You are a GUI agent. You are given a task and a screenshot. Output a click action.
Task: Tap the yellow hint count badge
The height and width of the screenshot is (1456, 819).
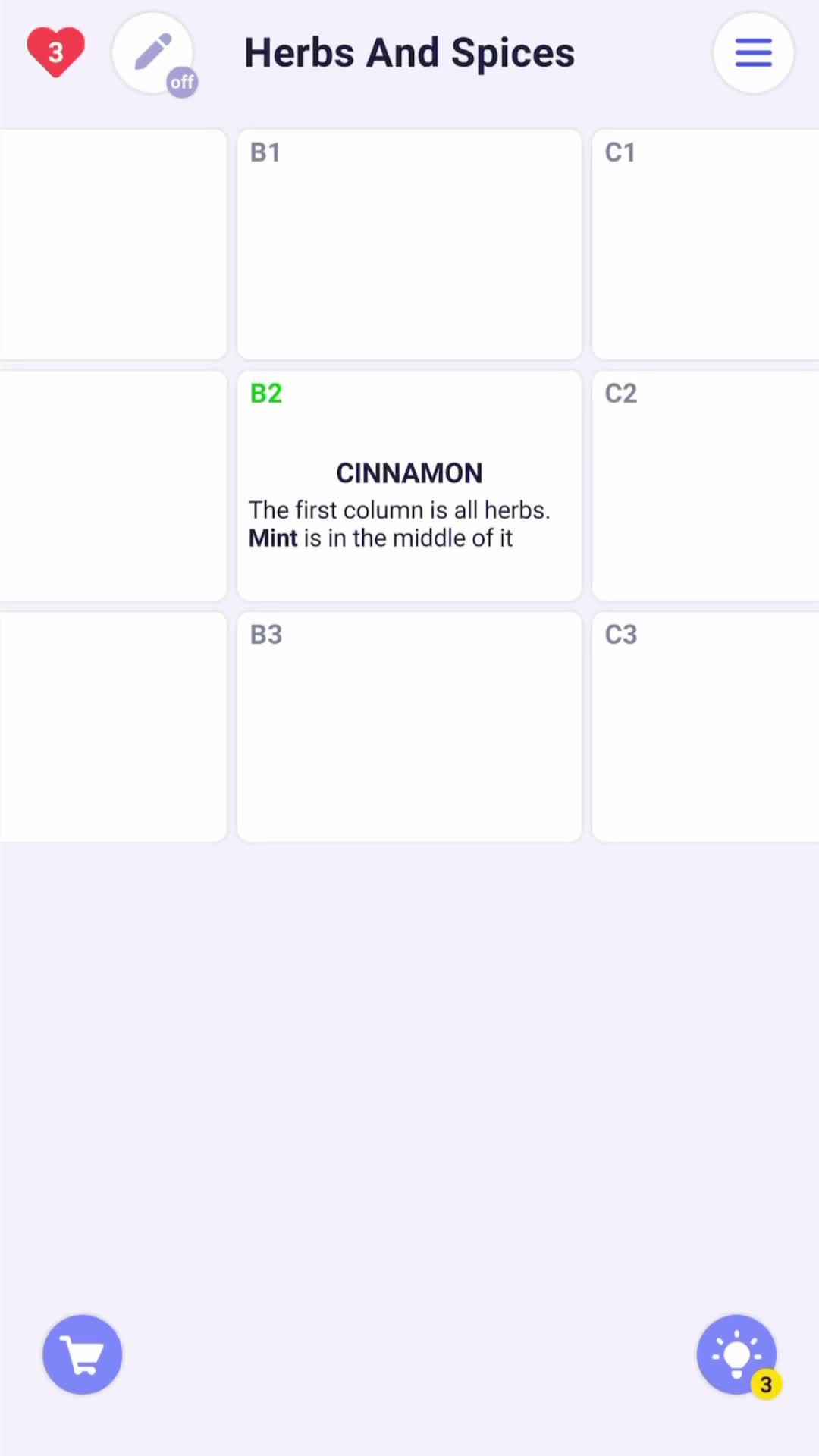coord(766,1384)
